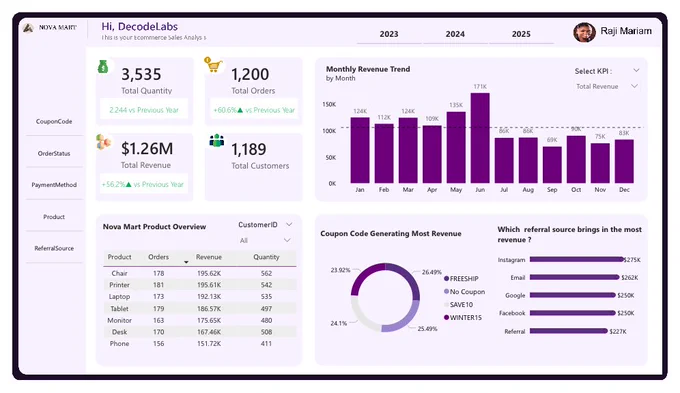Select the Jul revenue bar
The height and width of the screenshot is (393, 680).
point(504,160)
